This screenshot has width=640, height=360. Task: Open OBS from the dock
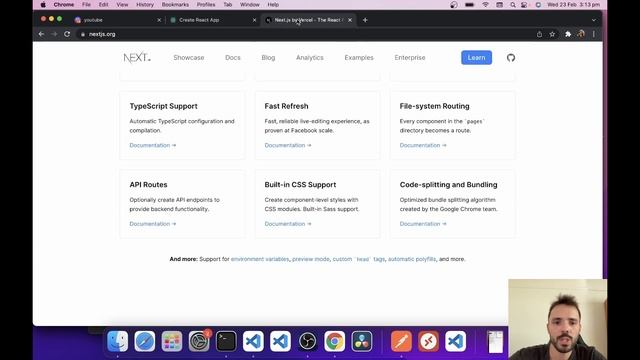pos(307,341)
